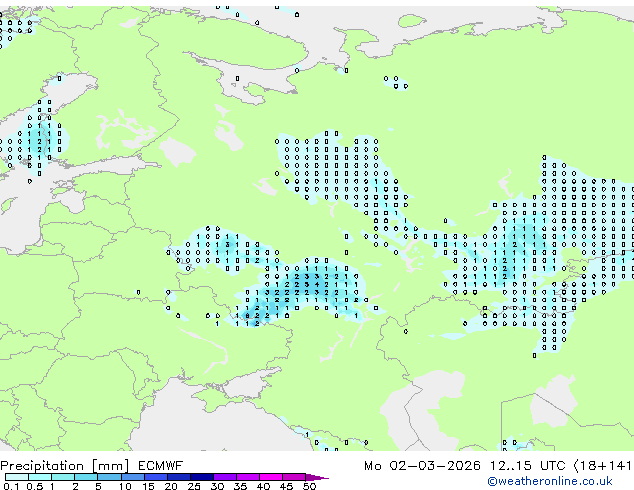Viewport: 634px width, 490px height.
Task: Click the above-50 mm legend arrow tip
Action: pyautogui.click(x=317, y=477)
